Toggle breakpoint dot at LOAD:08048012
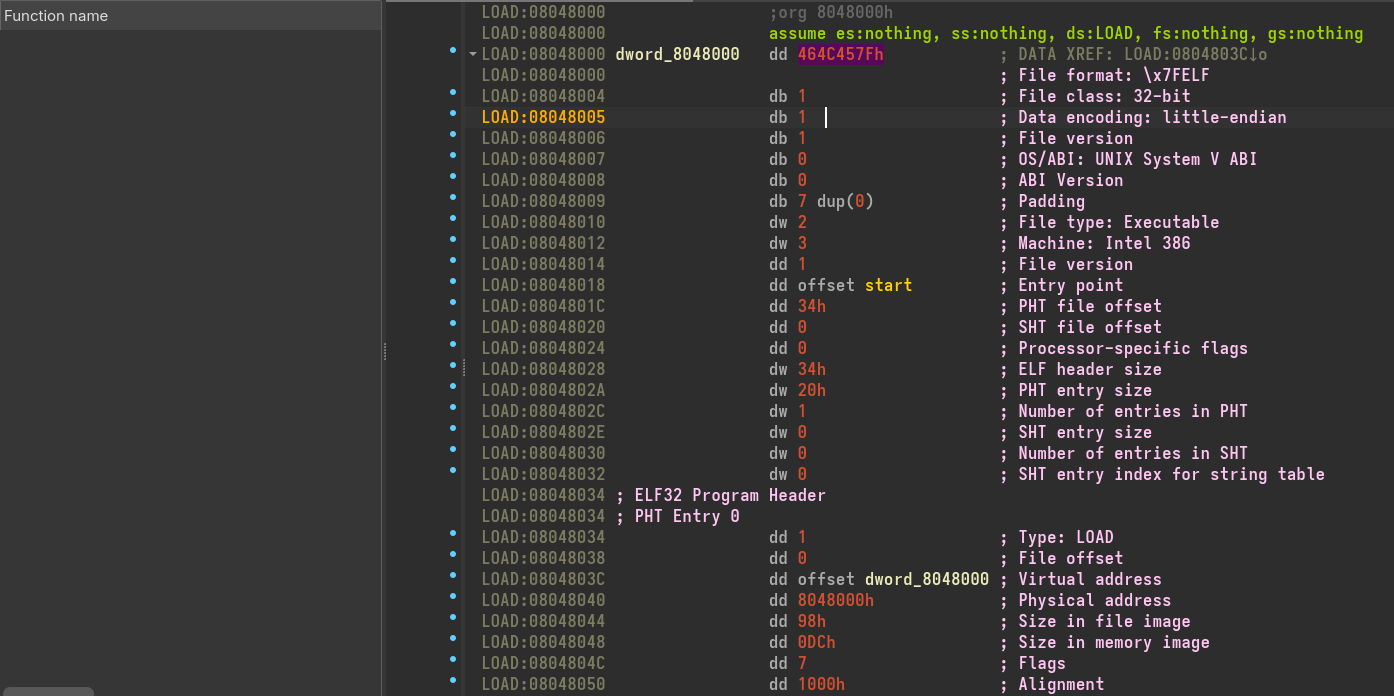Screen dimensions: 1394x696 [453, 239]
